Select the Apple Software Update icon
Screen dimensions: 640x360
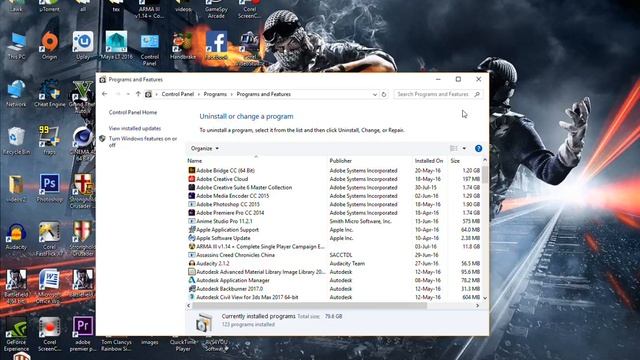tap(191, 238)
